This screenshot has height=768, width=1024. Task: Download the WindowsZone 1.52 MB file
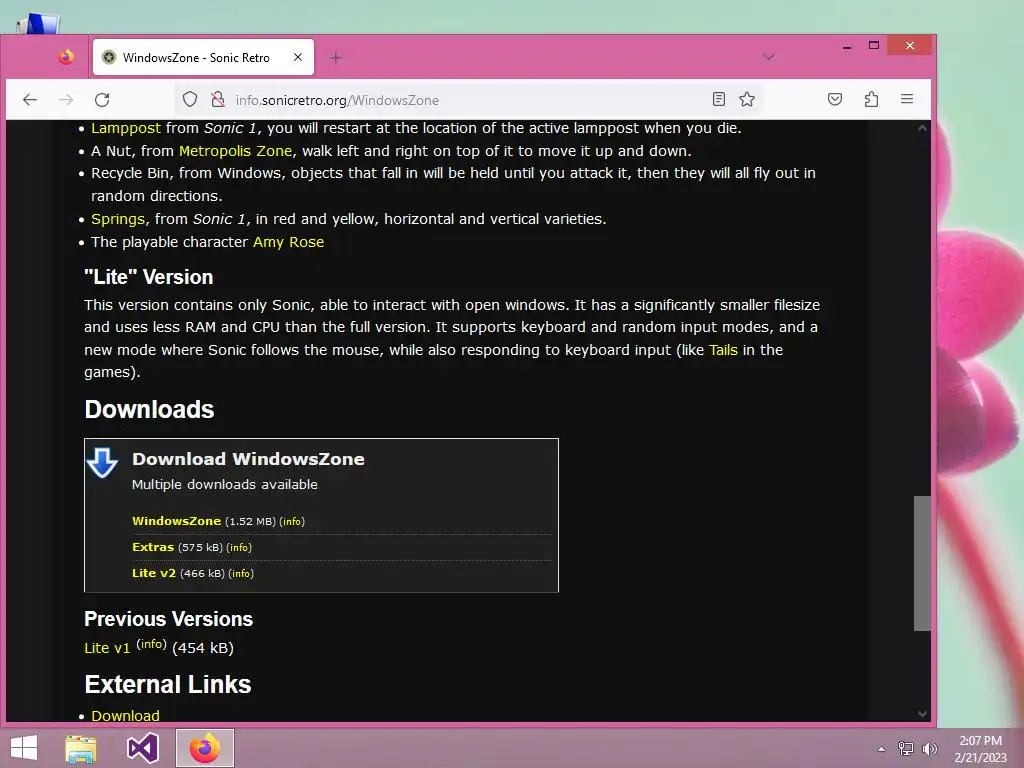176,521
